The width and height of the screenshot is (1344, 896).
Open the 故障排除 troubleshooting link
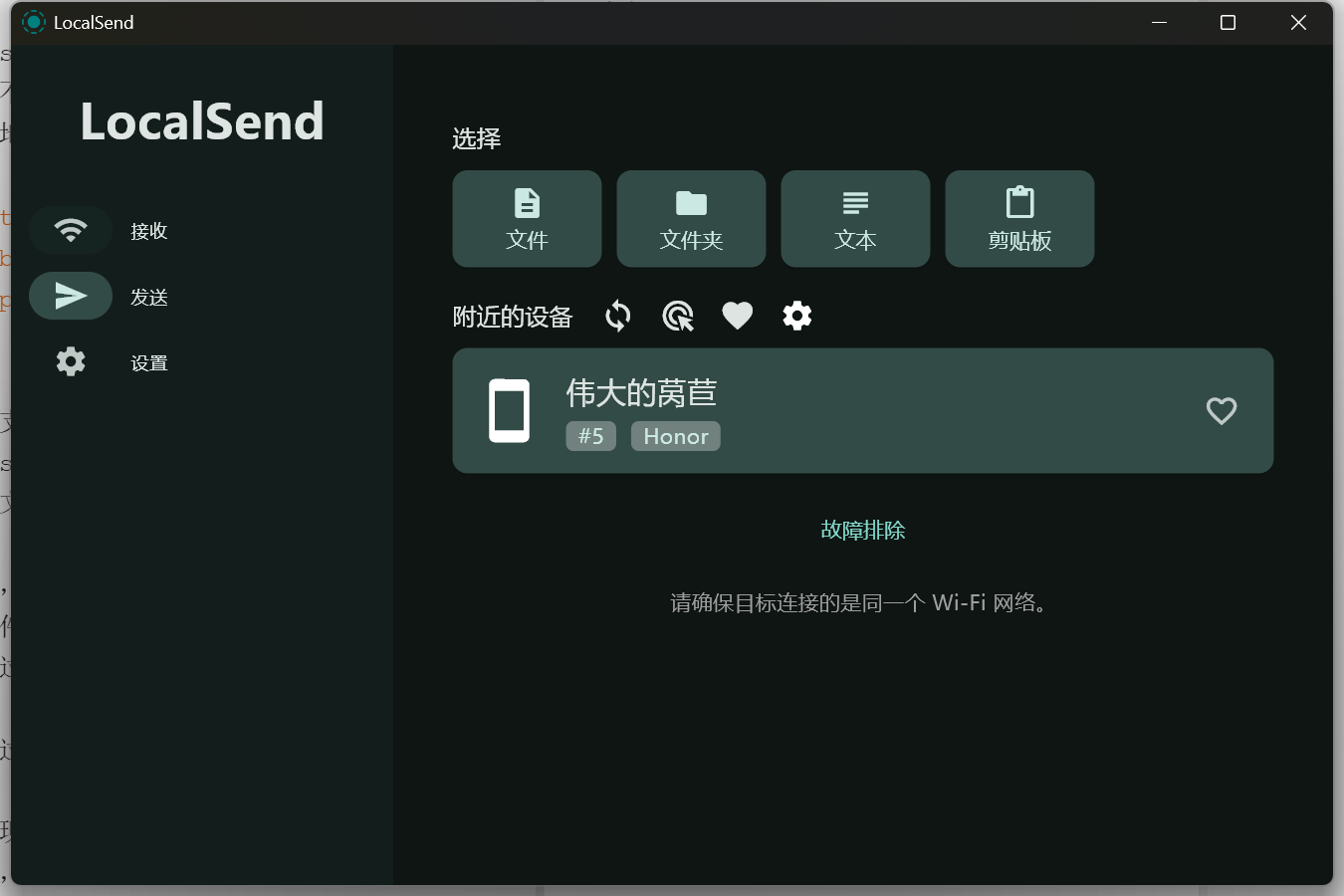pyautogui.click(x=863, y=531)
